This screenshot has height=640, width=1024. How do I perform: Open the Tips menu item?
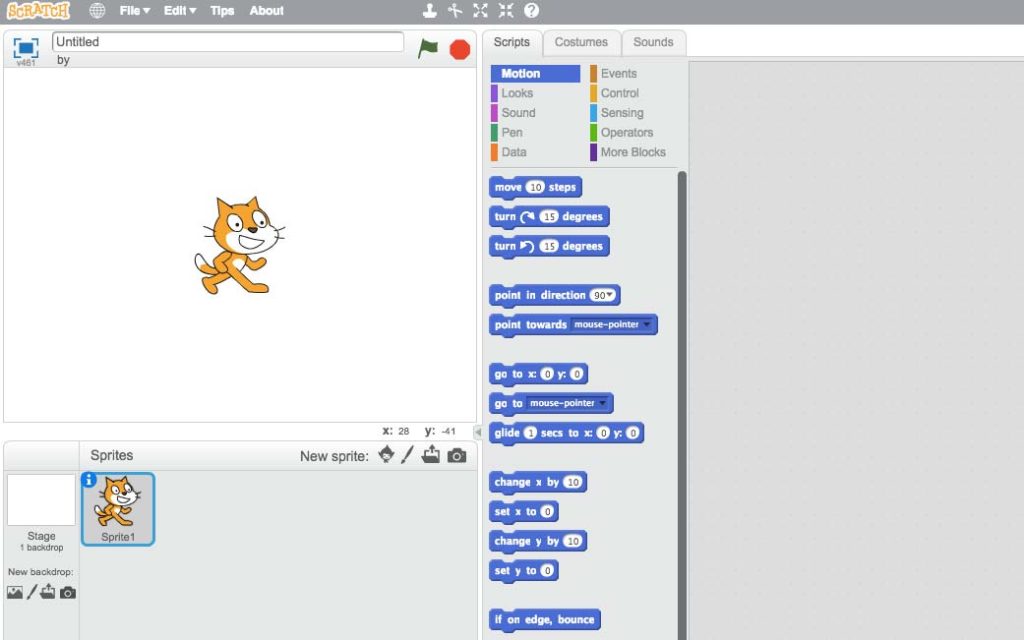[222, 10]
